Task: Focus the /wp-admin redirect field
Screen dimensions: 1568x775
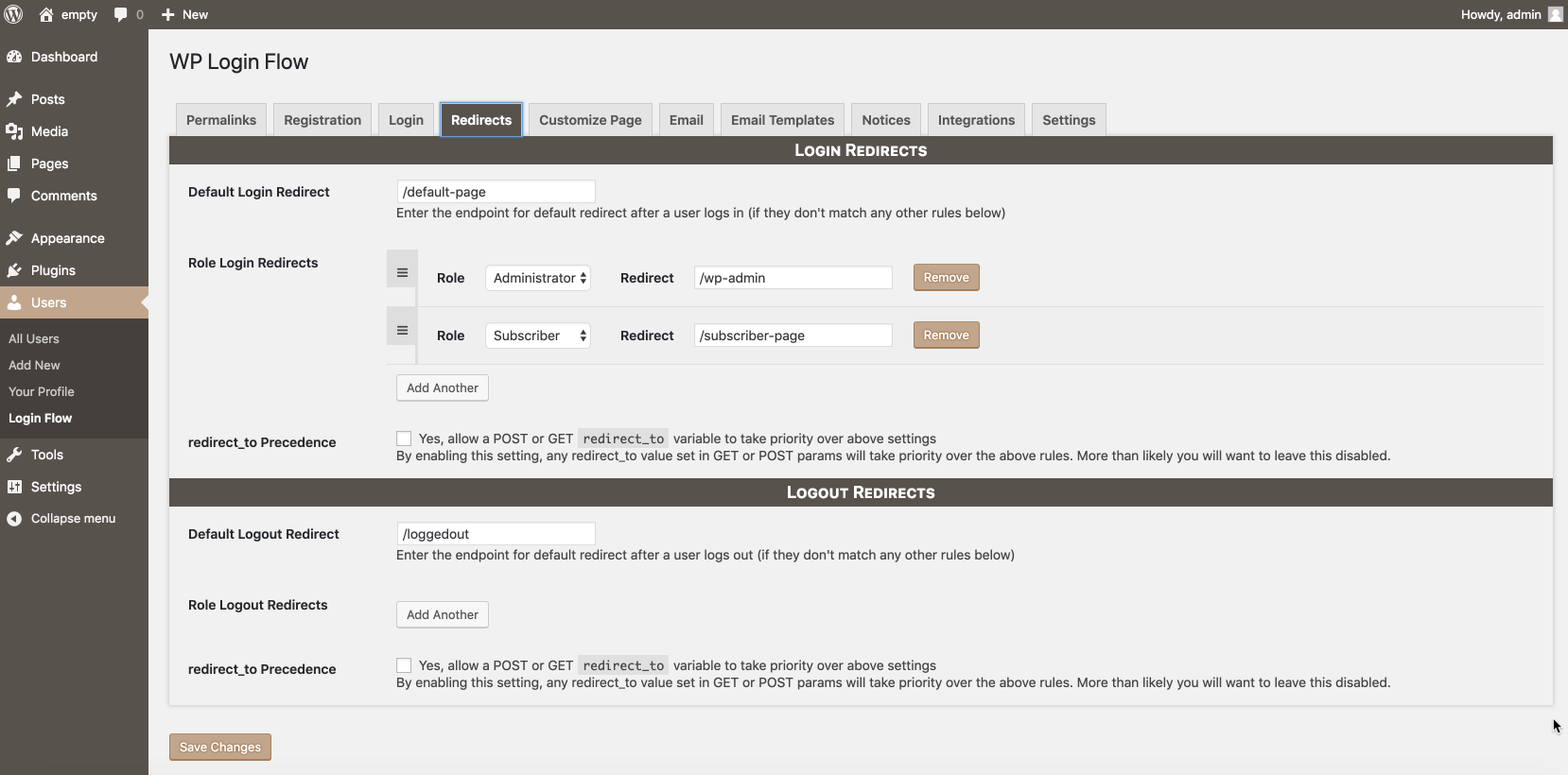Action: pos(793,278)
